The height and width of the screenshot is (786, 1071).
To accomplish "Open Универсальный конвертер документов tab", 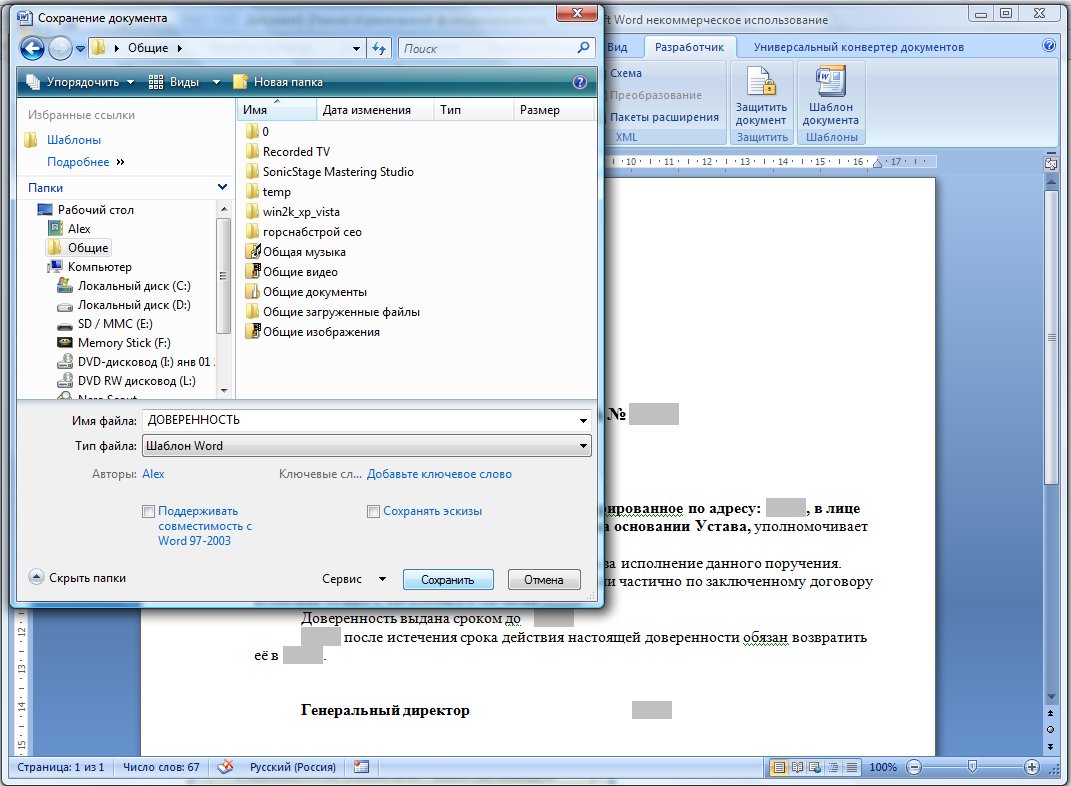I will (x=859, y=47).
